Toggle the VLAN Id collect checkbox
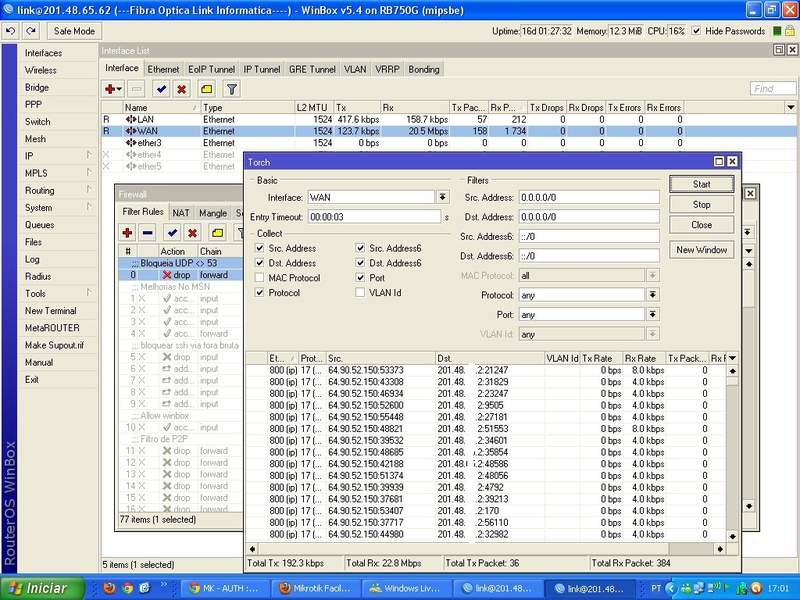The height and width of the screenshot is (600, 800). click(x=360, y=292)
